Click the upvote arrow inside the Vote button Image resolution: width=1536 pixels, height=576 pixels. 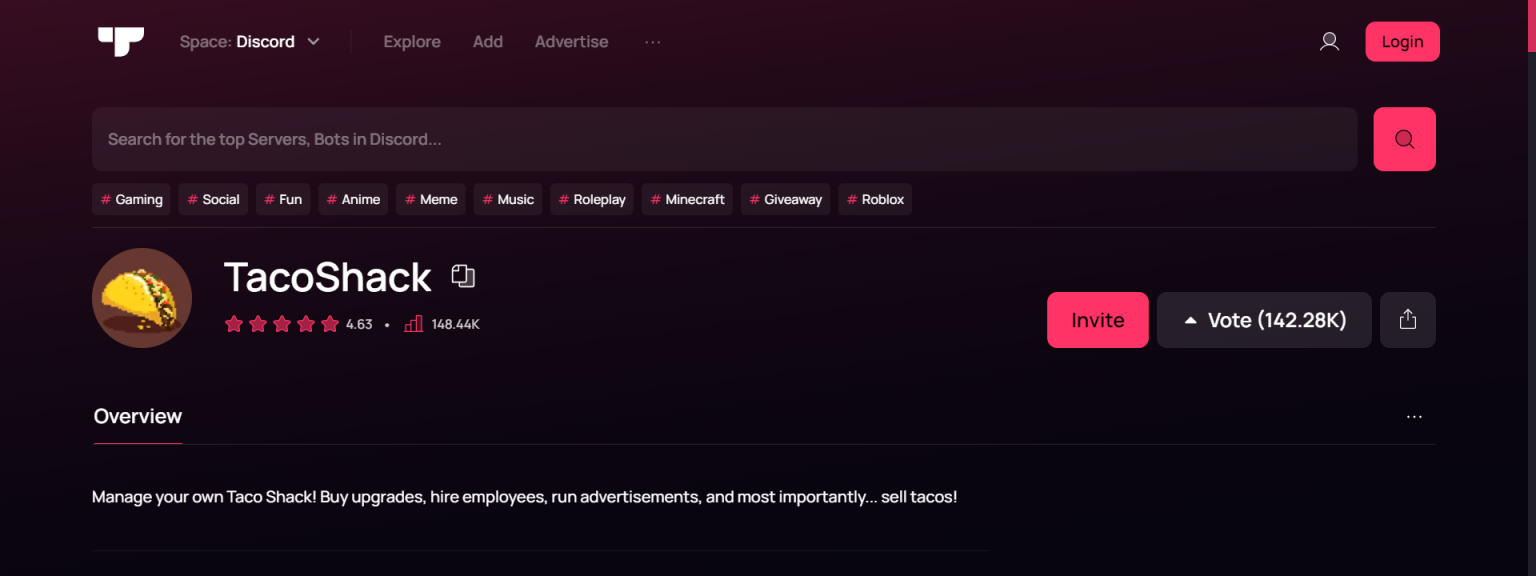tap(1190, 319)
